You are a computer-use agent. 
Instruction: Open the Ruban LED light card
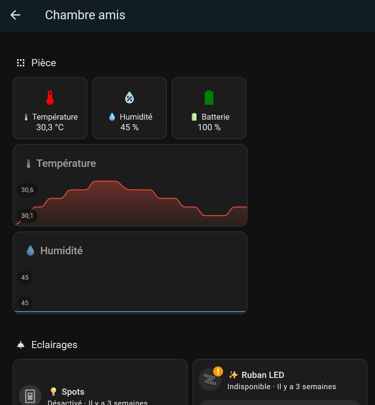click(x=280, y=382)
